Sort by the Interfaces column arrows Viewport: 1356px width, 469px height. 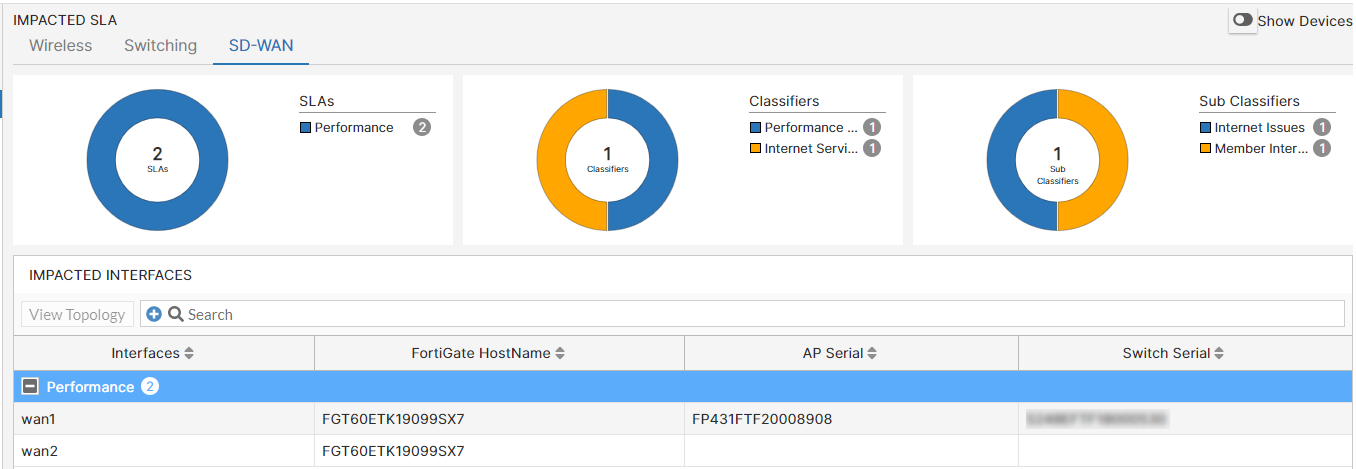coord(189,353)
